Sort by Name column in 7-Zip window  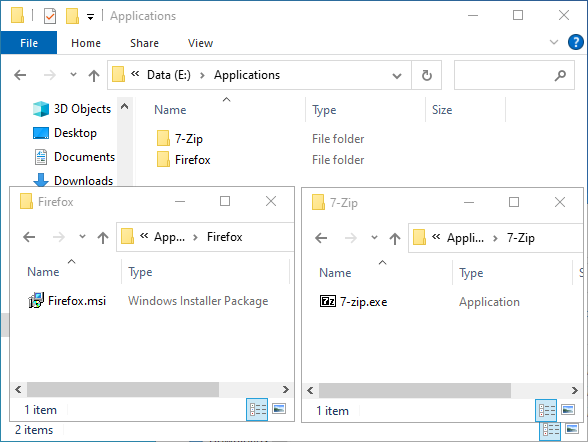tap(335, 273)
